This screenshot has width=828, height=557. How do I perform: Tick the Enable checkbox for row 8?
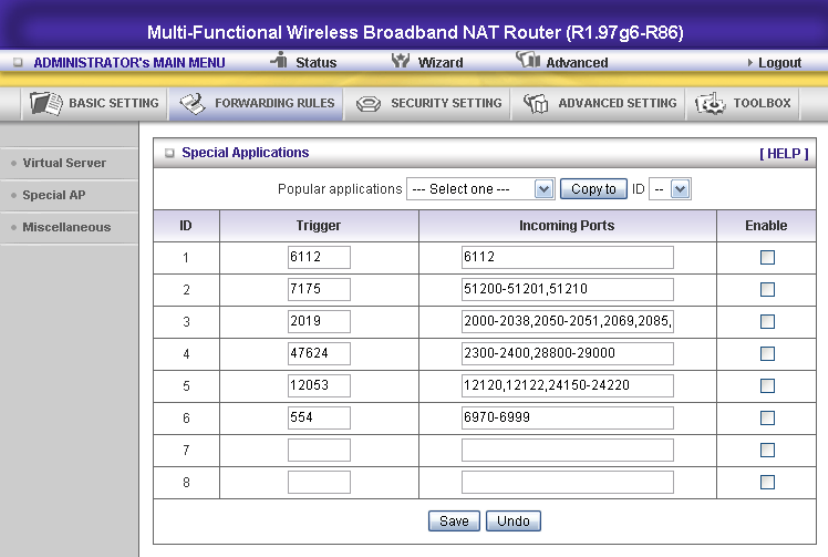pos(767,482)
